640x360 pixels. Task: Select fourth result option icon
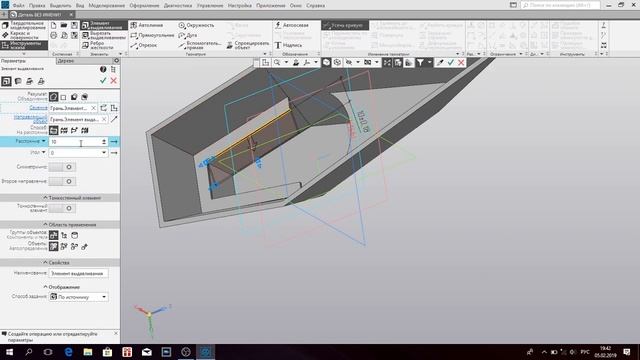(84, 97)
